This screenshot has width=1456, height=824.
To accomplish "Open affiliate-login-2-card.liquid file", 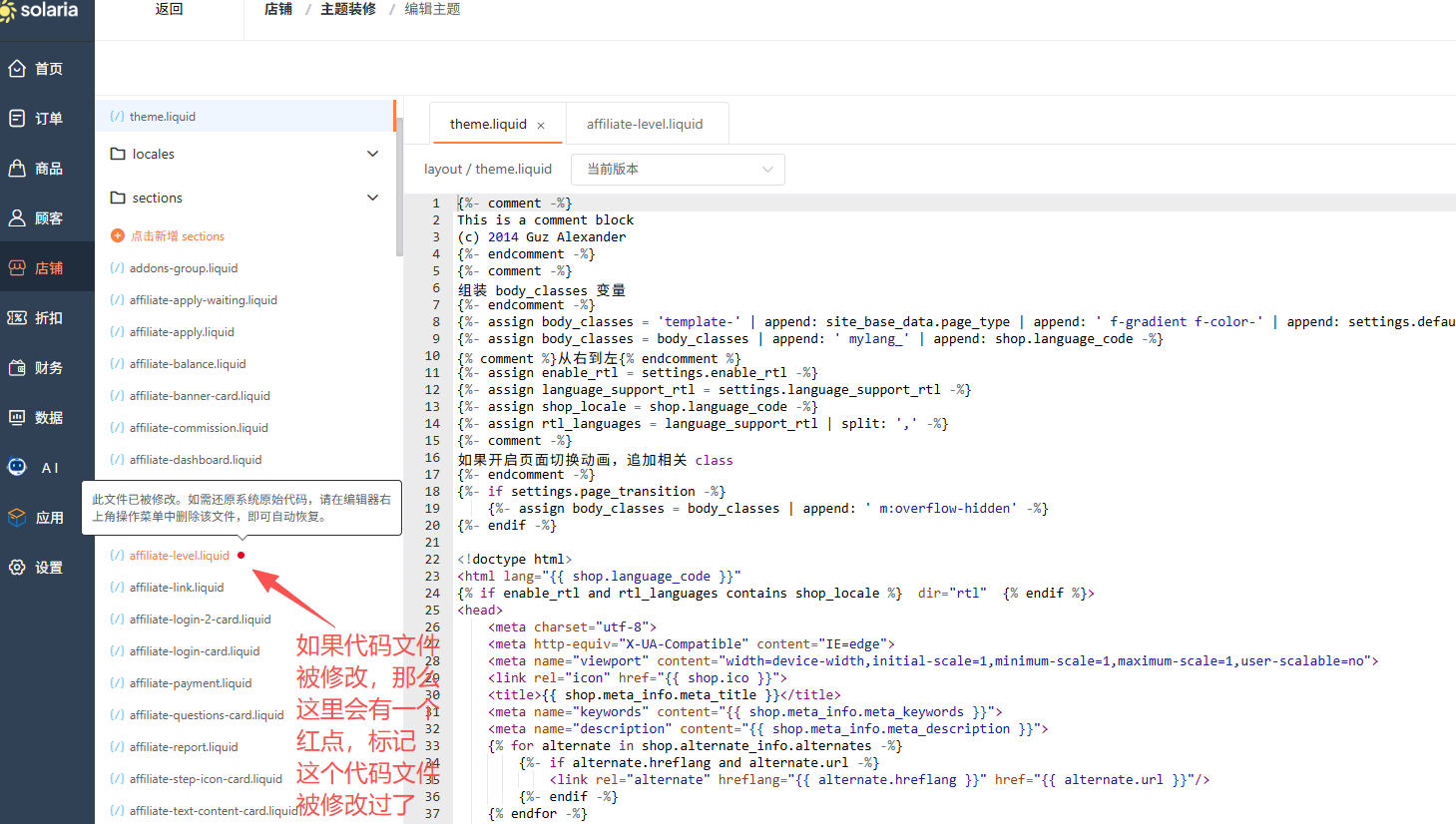I will (x=201, y=619).
